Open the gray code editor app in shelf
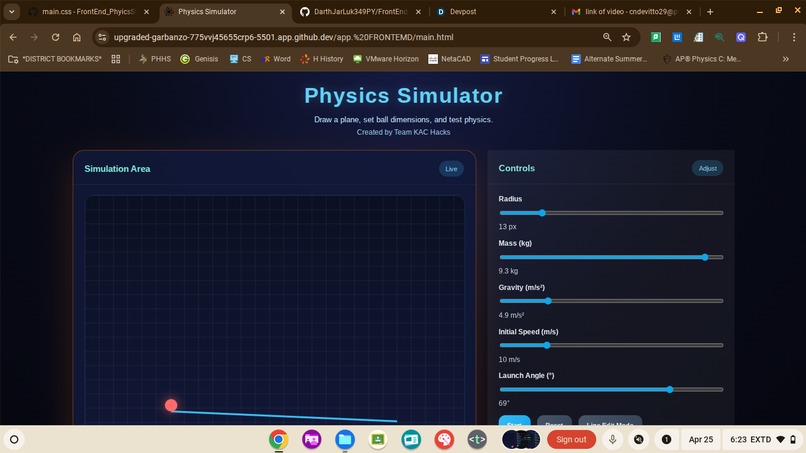This screenshot has width=806, height=453. click(477, 440)
